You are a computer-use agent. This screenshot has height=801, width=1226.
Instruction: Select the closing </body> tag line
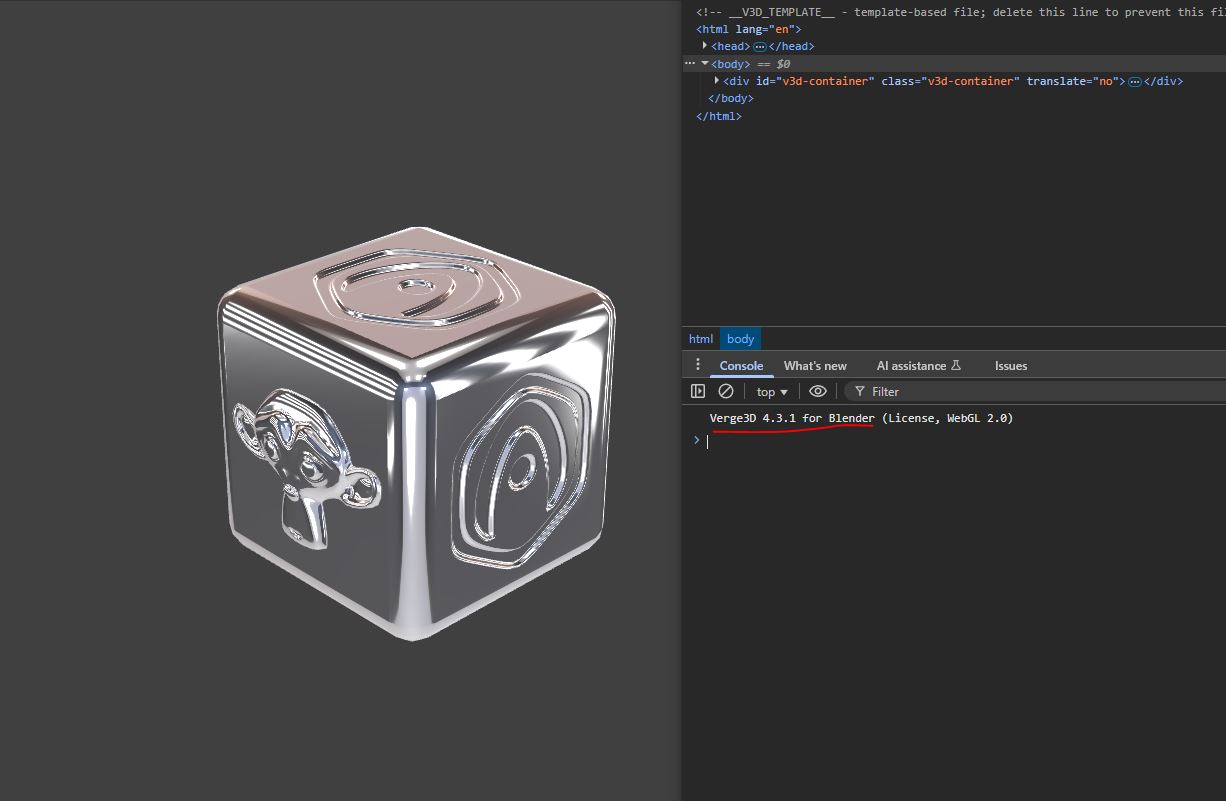[x=731, y=98]
